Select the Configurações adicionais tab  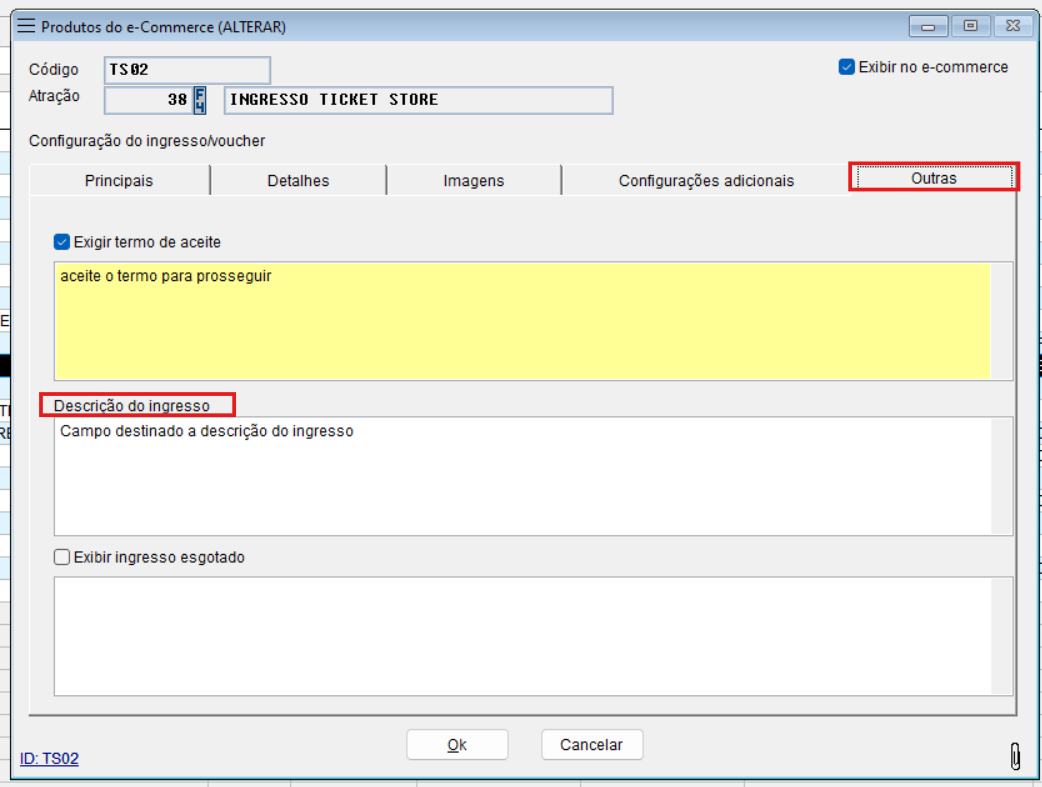click(x=706, y=181)
